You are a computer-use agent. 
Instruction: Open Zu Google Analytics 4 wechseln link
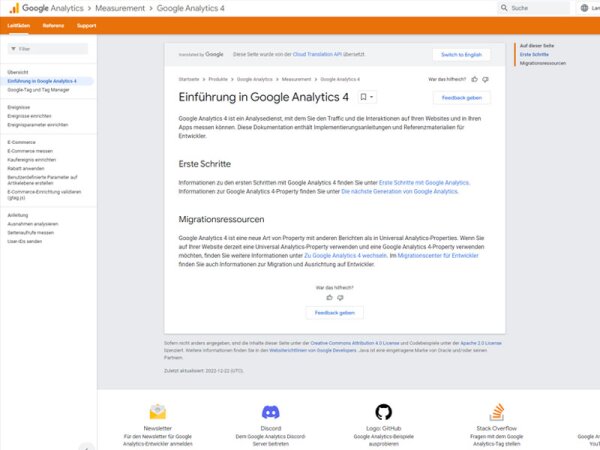click(345, 256)
